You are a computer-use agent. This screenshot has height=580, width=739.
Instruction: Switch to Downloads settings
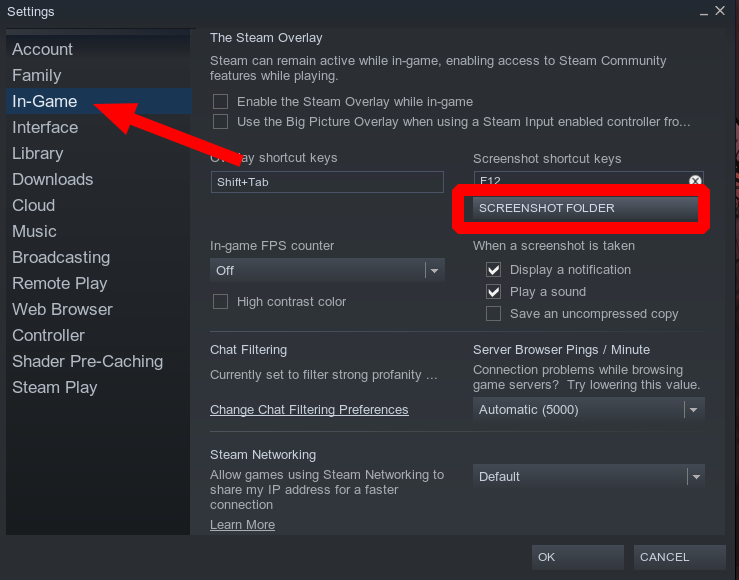pyautogui.click(x=52, y=179)
